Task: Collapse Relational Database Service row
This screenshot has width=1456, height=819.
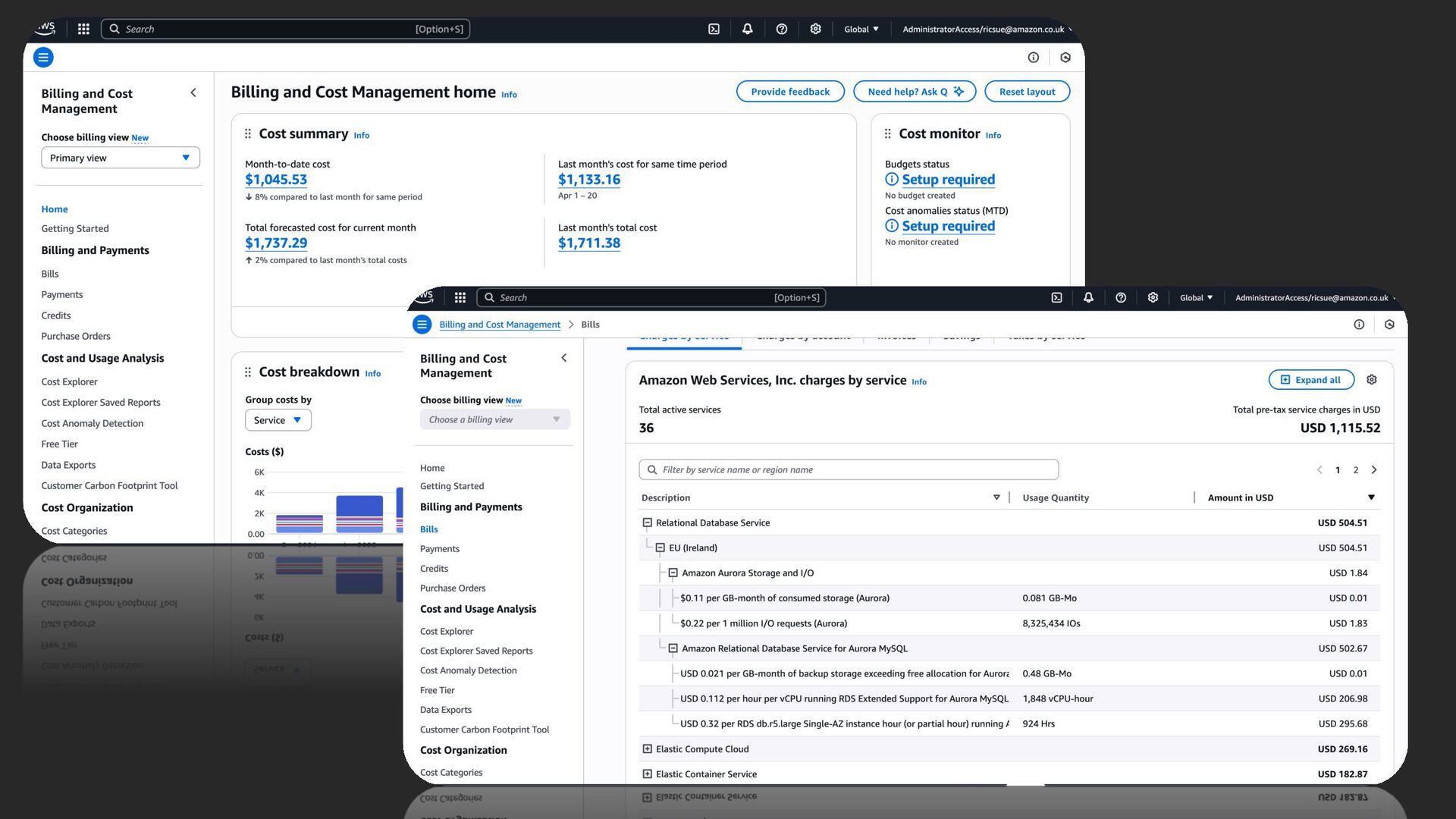Action: (647, 522)
